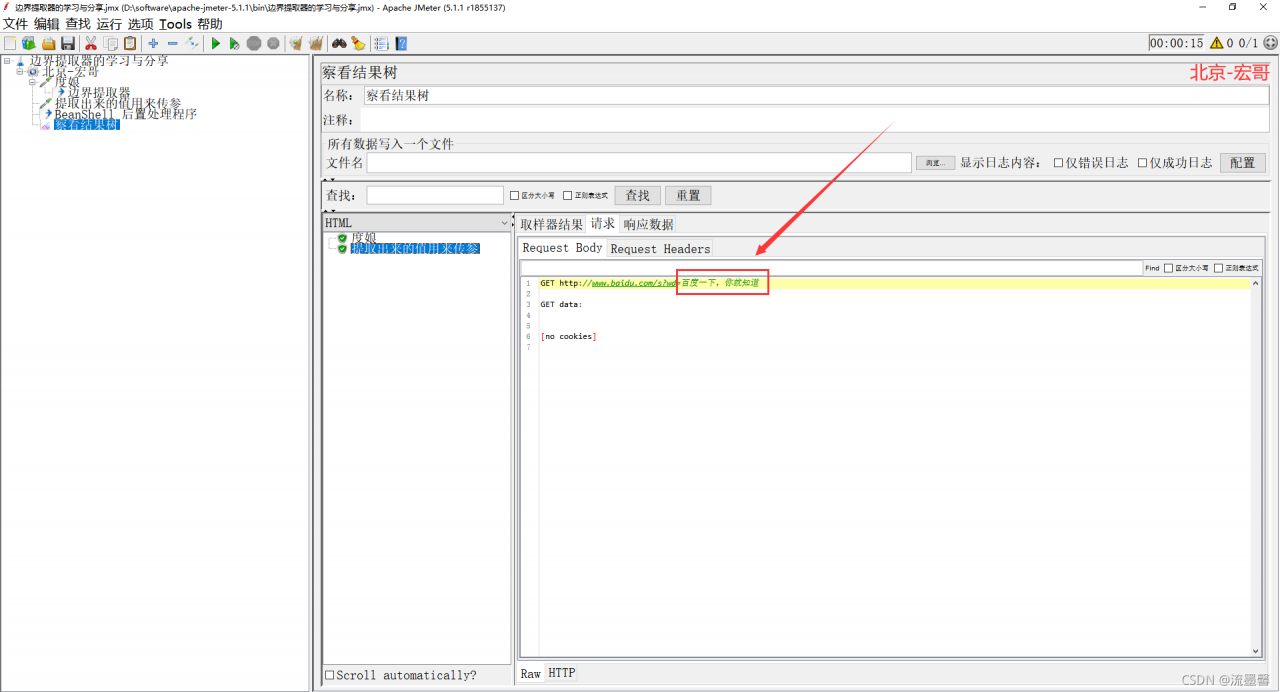Open the Tools menu
1280x692 pixels.
coord(175,24)
